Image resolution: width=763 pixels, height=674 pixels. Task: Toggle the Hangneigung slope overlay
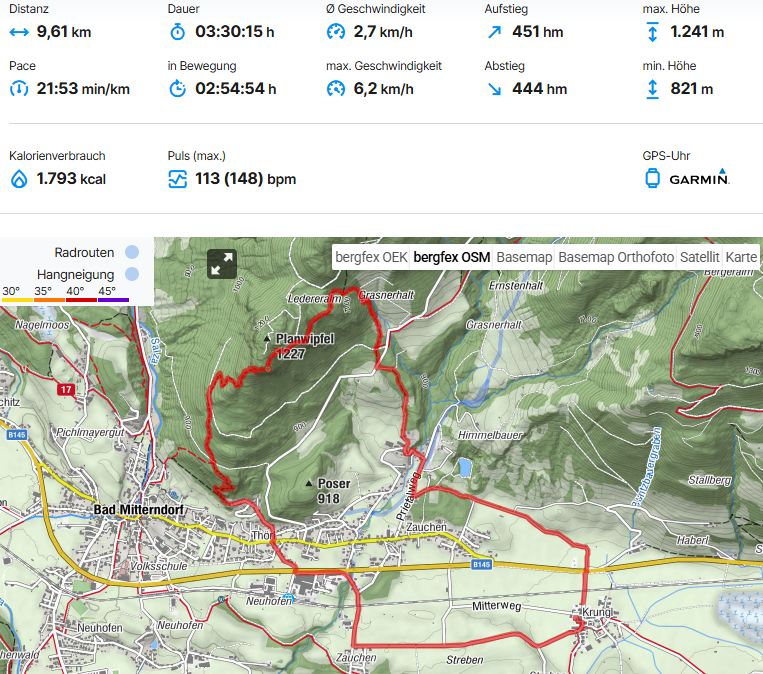pos(132,274)
